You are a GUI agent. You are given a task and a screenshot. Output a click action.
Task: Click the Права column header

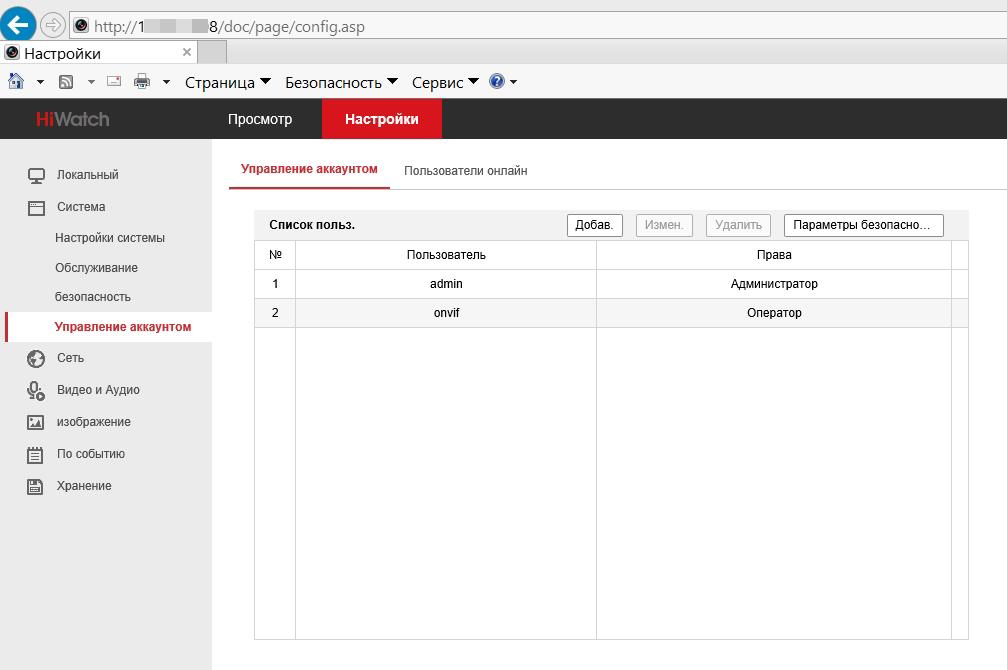(x=774, y=255)
